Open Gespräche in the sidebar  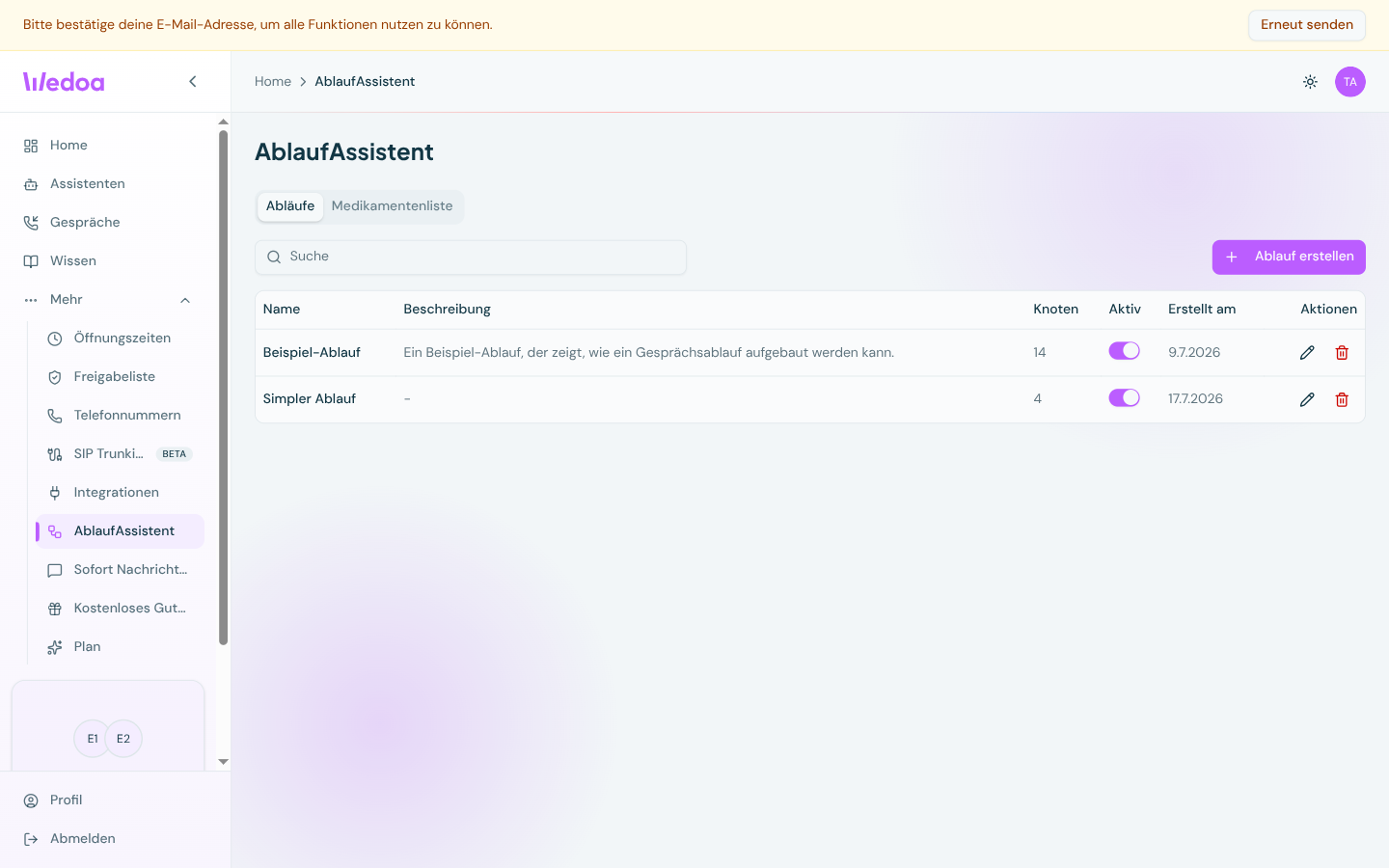click(x=108, y=223)
